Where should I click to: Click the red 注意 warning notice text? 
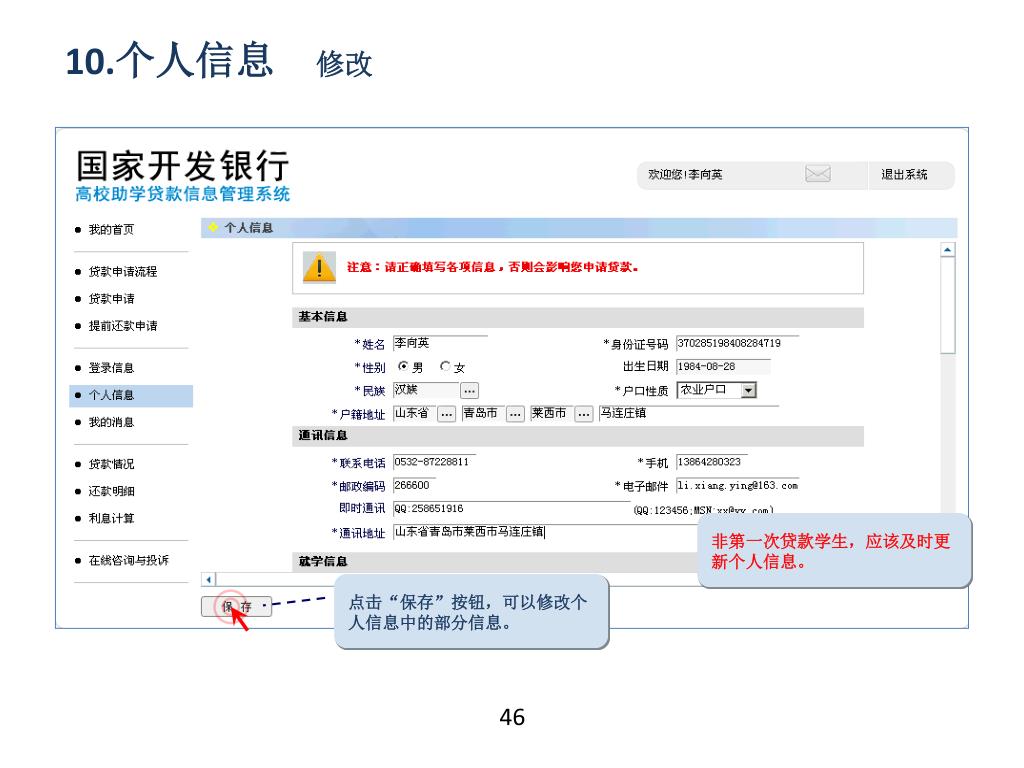pos(492,267)
